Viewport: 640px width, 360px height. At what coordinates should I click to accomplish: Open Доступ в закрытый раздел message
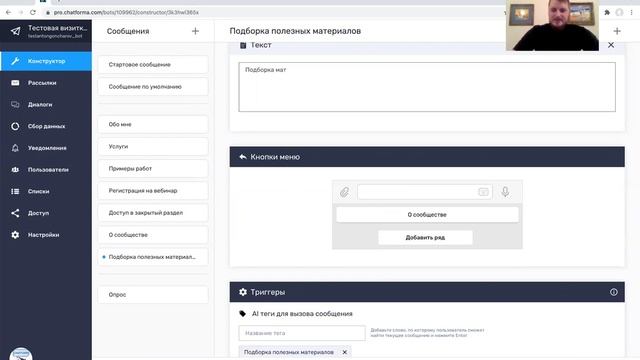pos(153,213)
